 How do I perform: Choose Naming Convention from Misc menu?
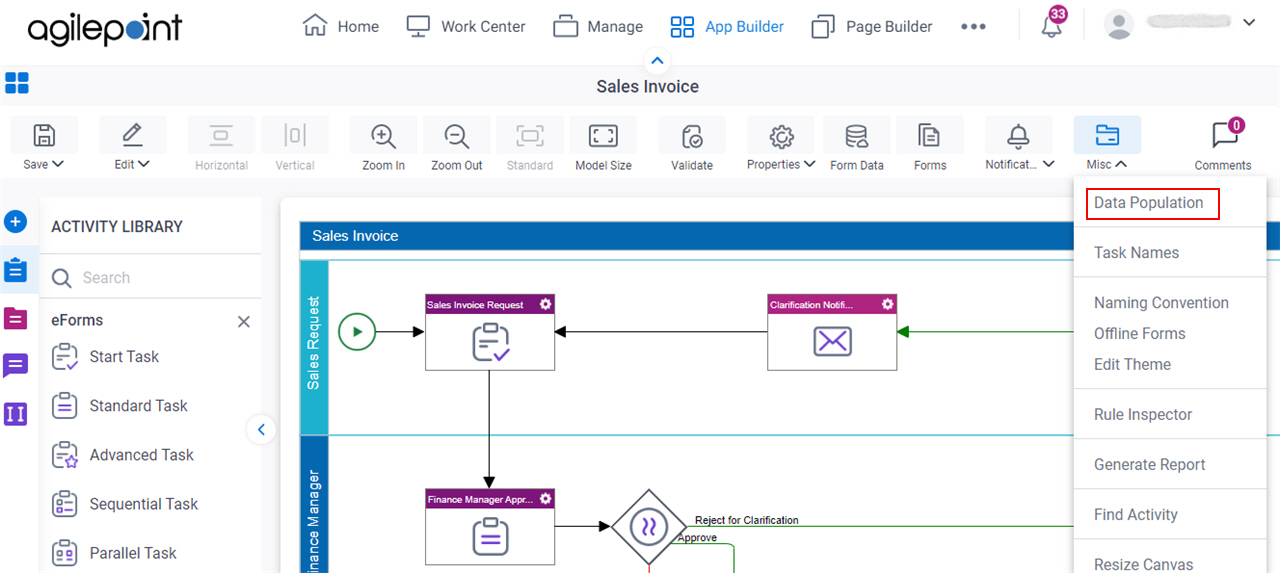1161,303
